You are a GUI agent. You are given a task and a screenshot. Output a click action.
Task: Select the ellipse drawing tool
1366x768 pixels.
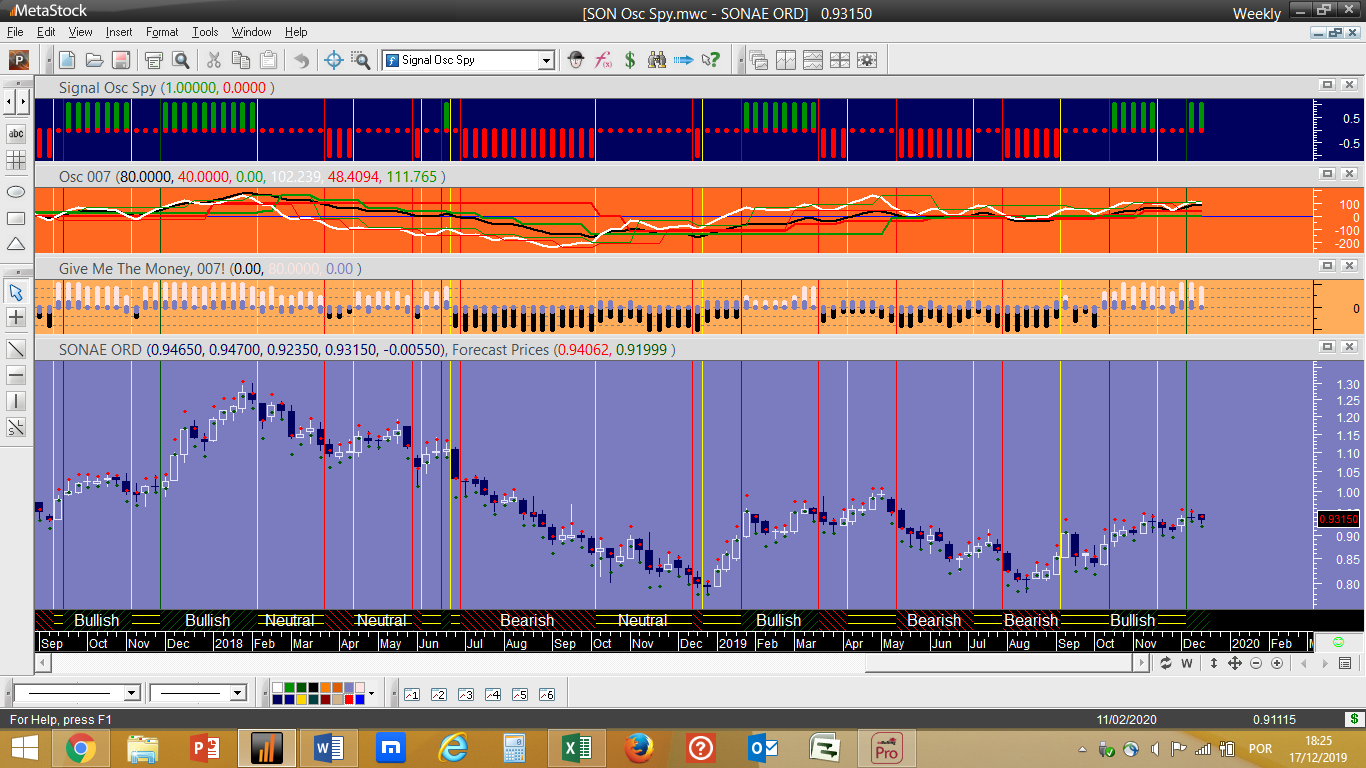[x=16, y=191]
